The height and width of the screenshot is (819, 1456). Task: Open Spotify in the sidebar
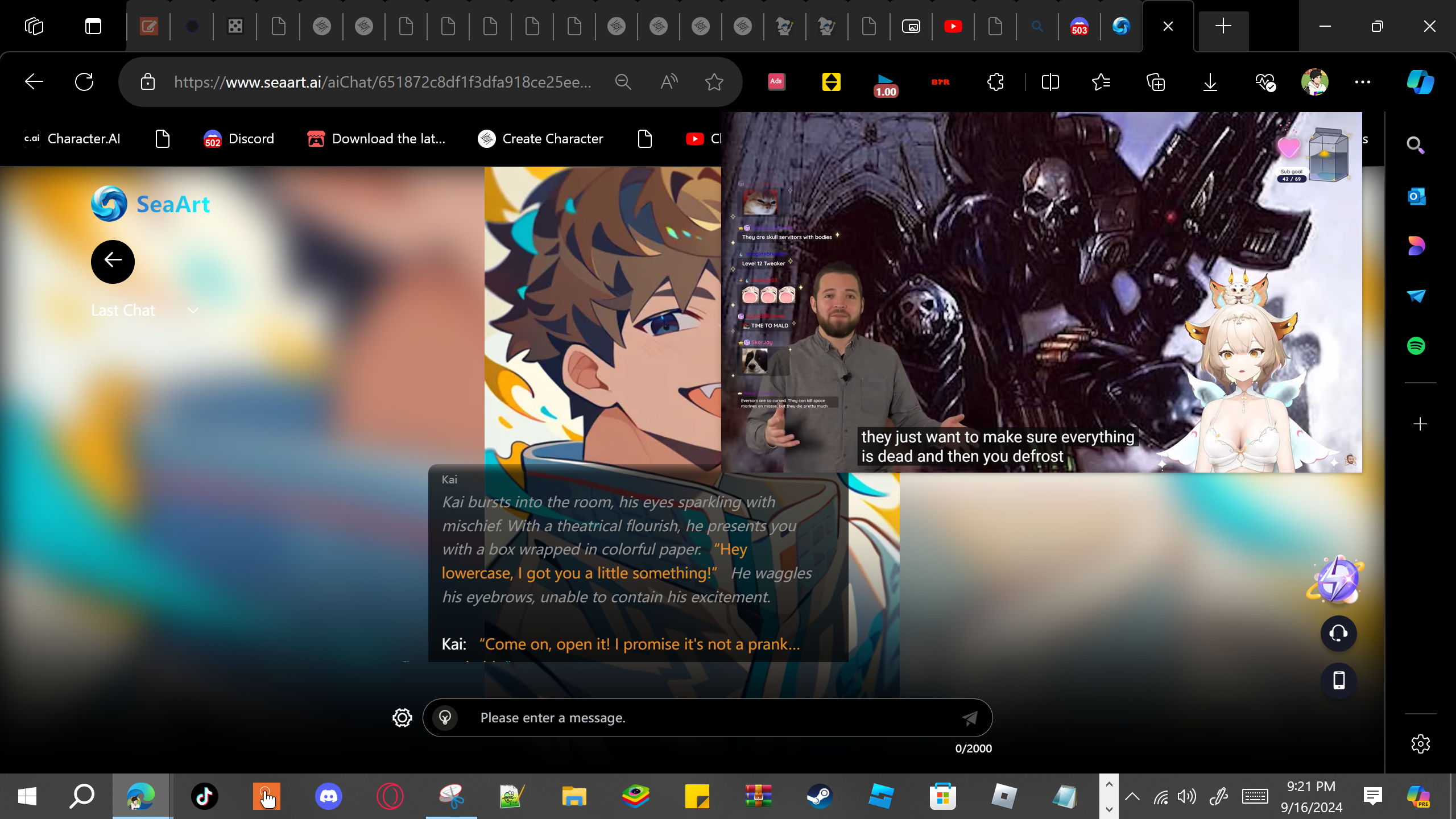point(1416,346)
